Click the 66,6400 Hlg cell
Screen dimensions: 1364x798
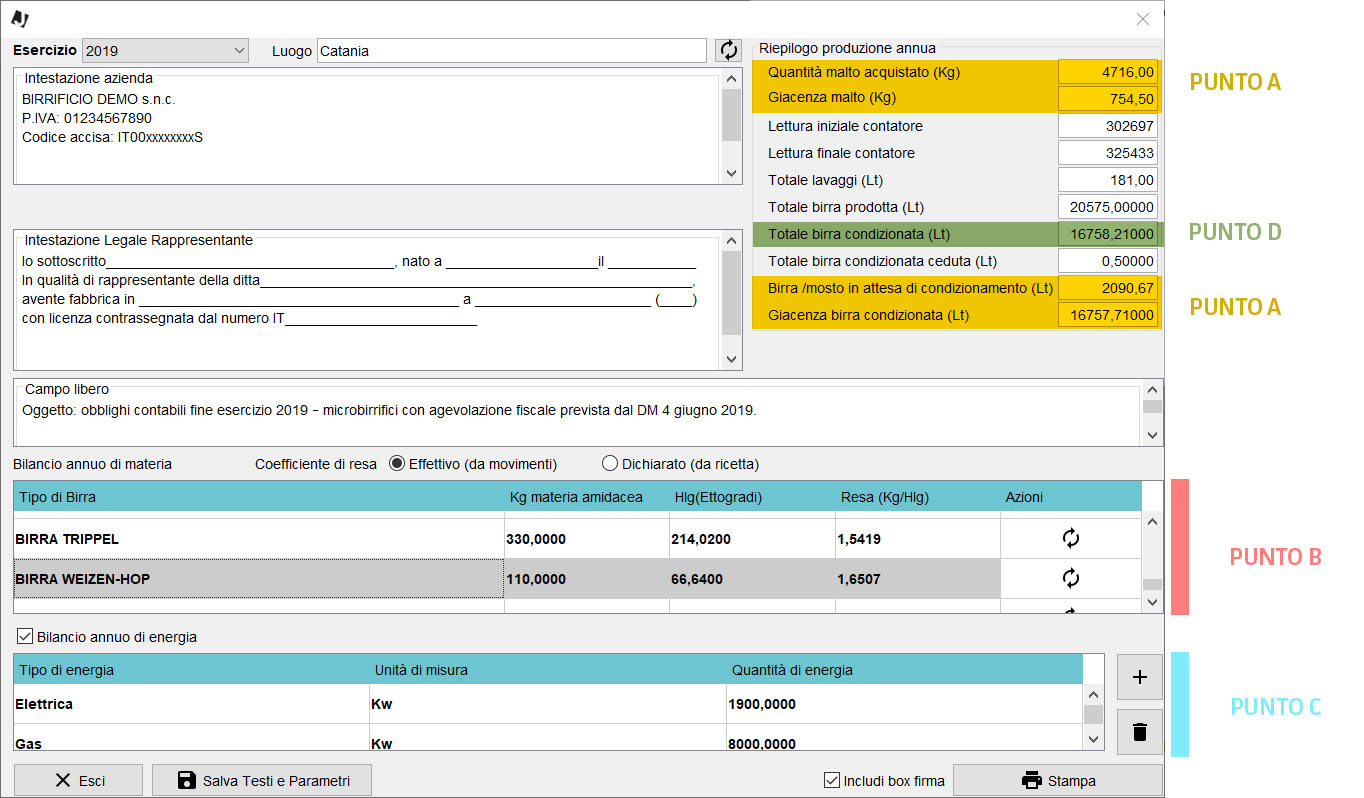point(752,579)
